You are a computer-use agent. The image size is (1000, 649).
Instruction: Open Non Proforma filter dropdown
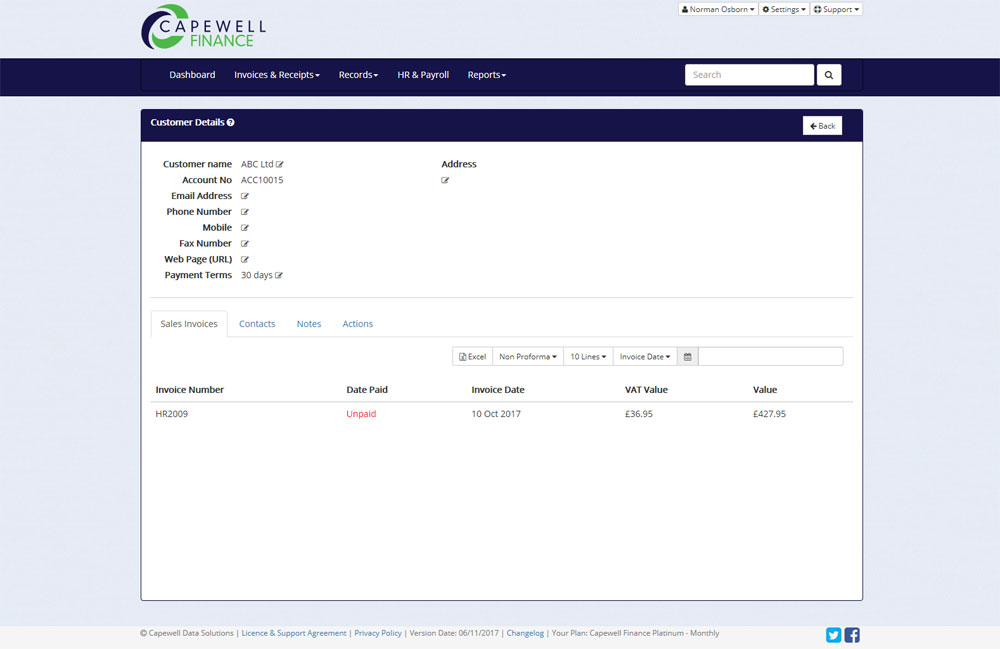527,356
